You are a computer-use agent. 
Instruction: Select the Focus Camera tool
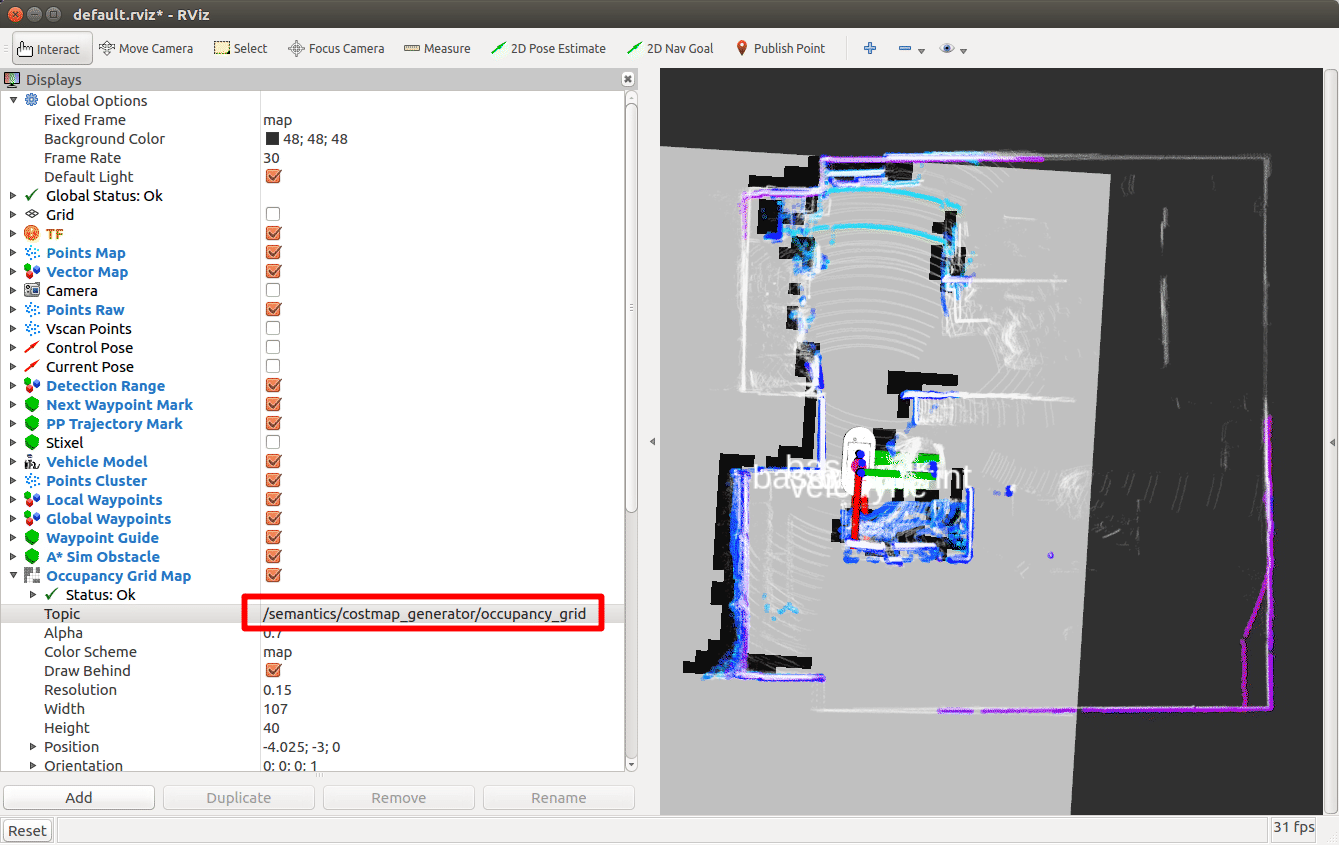(336, 48)
